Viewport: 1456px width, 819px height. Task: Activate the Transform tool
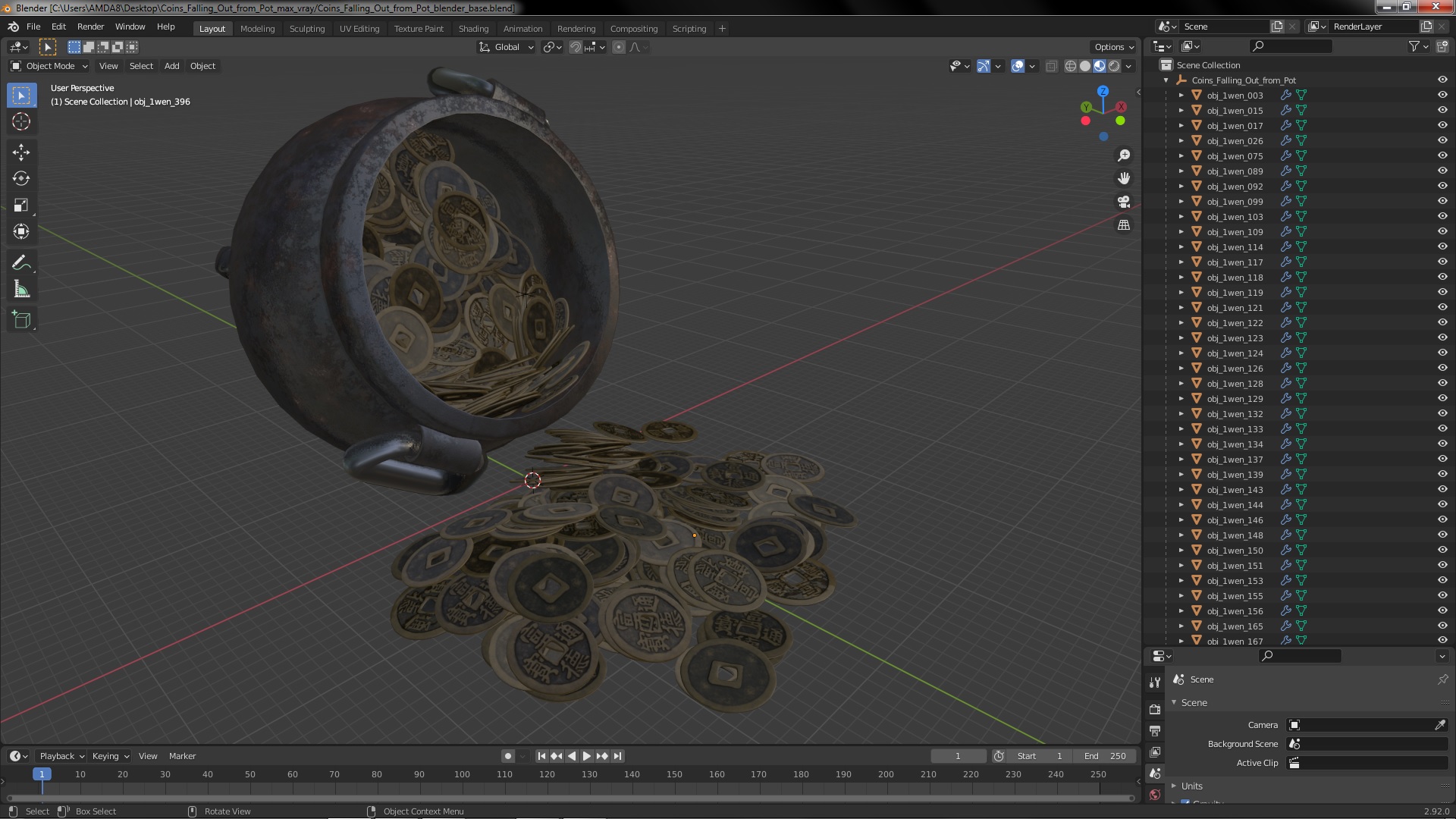[21, 232]
